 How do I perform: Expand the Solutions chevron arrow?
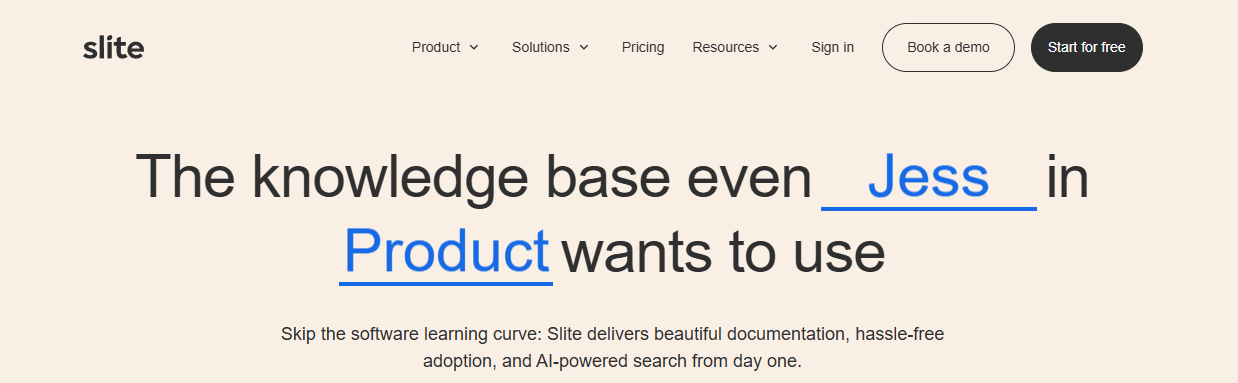[584, 47]
